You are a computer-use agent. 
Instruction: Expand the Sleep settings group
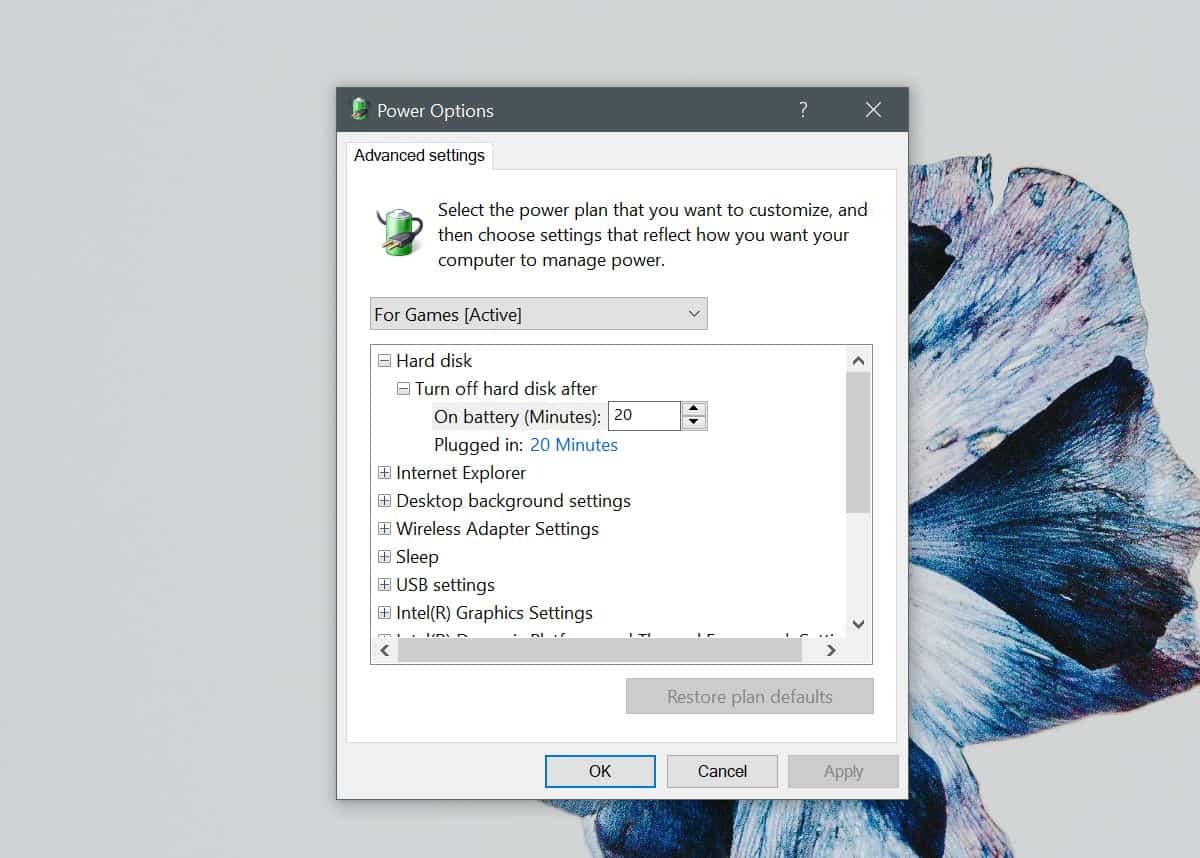pos(384,556)
